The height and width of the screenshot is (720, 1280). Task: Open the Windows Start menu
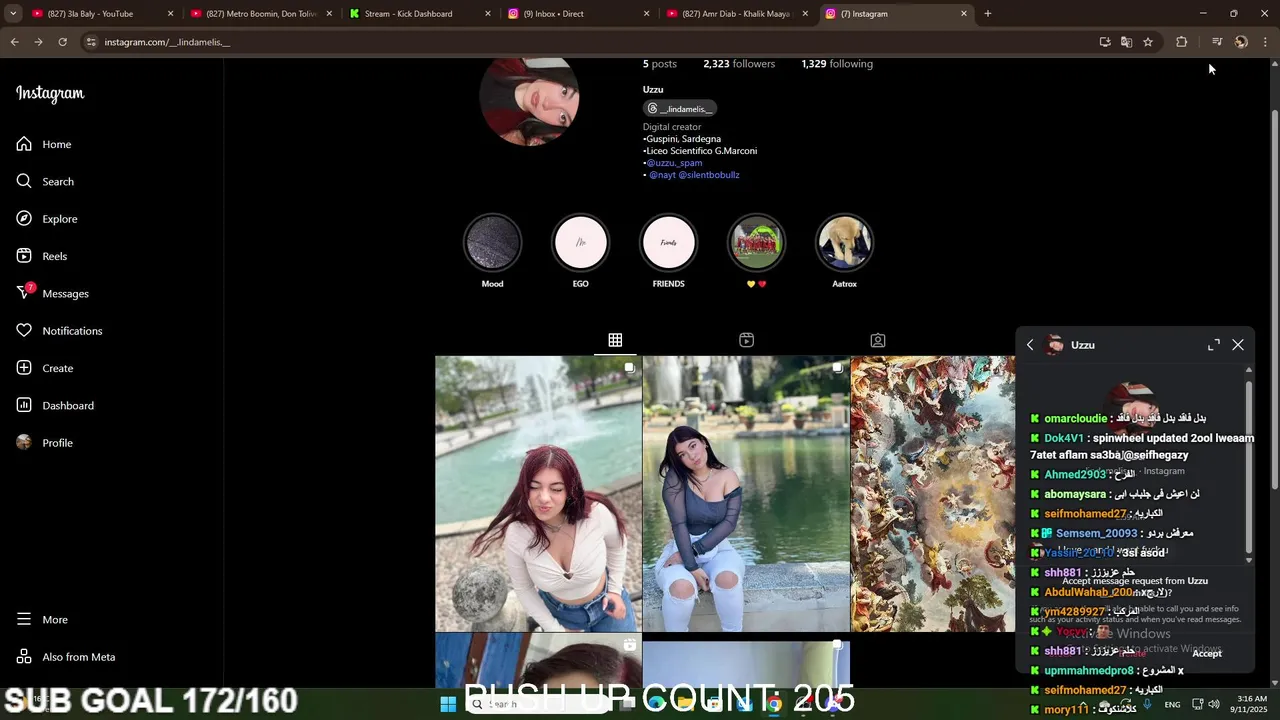[x=448, y=704]
